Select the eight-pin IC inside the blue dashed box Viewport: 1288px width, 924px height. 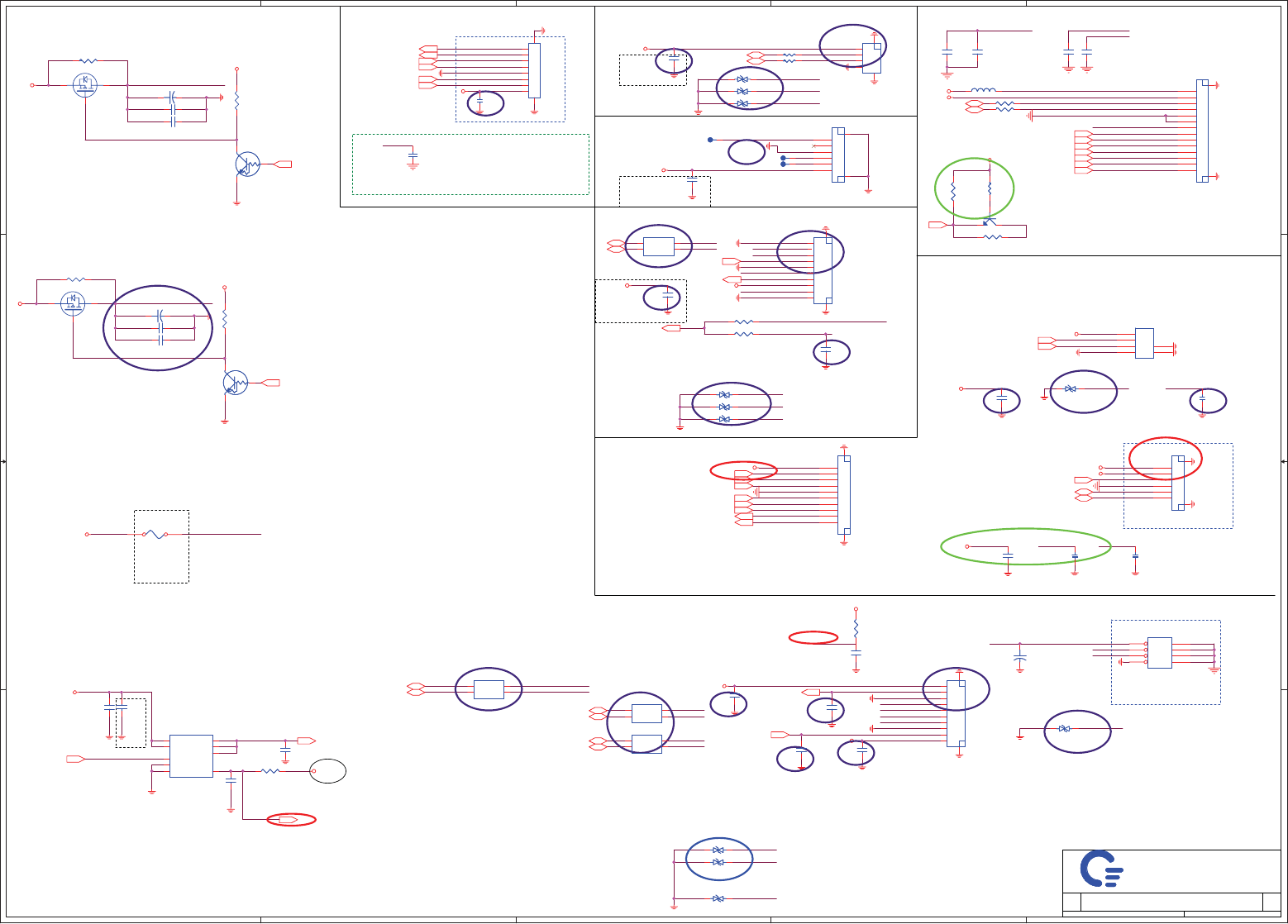click(1160, 652)
